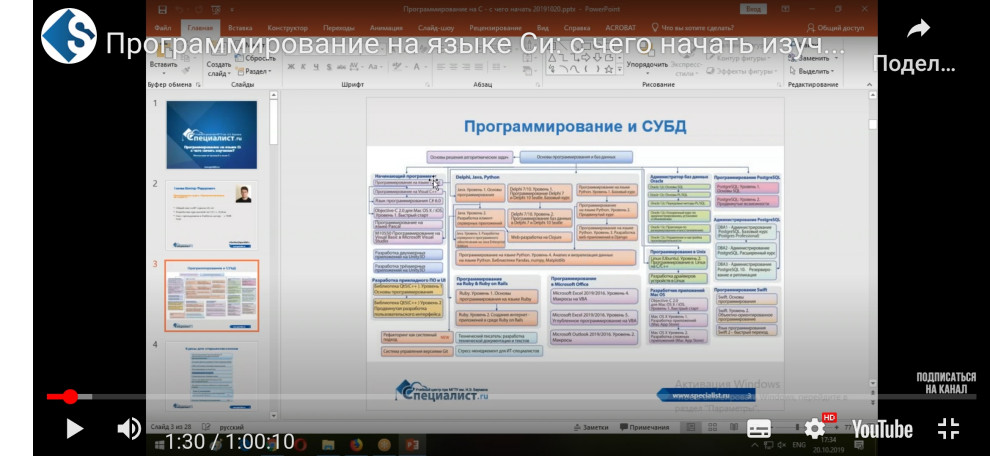Select slide 2 thumbnail in panel
The height and width of the screenshot is (456, 990).
pos(211,212)
